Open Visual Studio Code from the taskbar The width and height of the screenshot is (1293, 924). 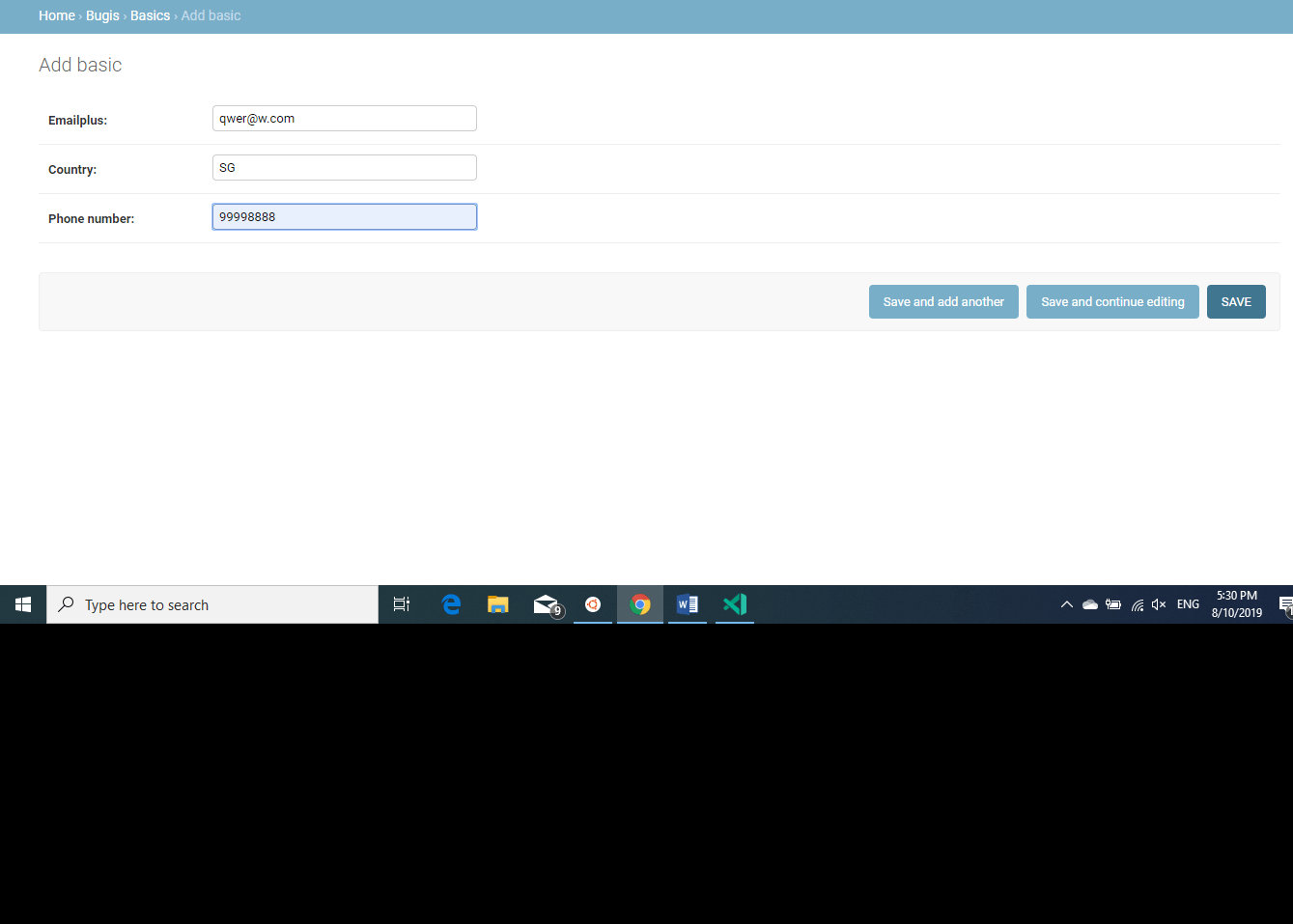tap(734, 604)
